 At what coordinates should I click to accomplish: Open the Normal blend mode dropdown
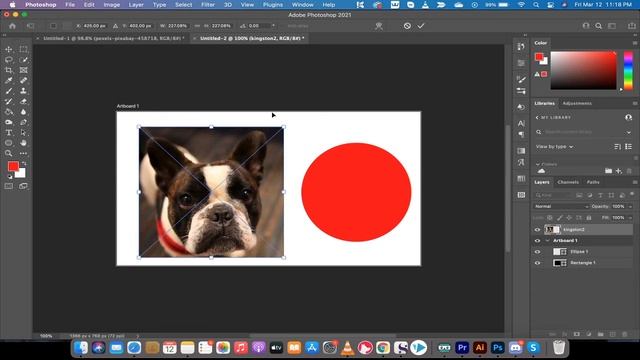561,207
